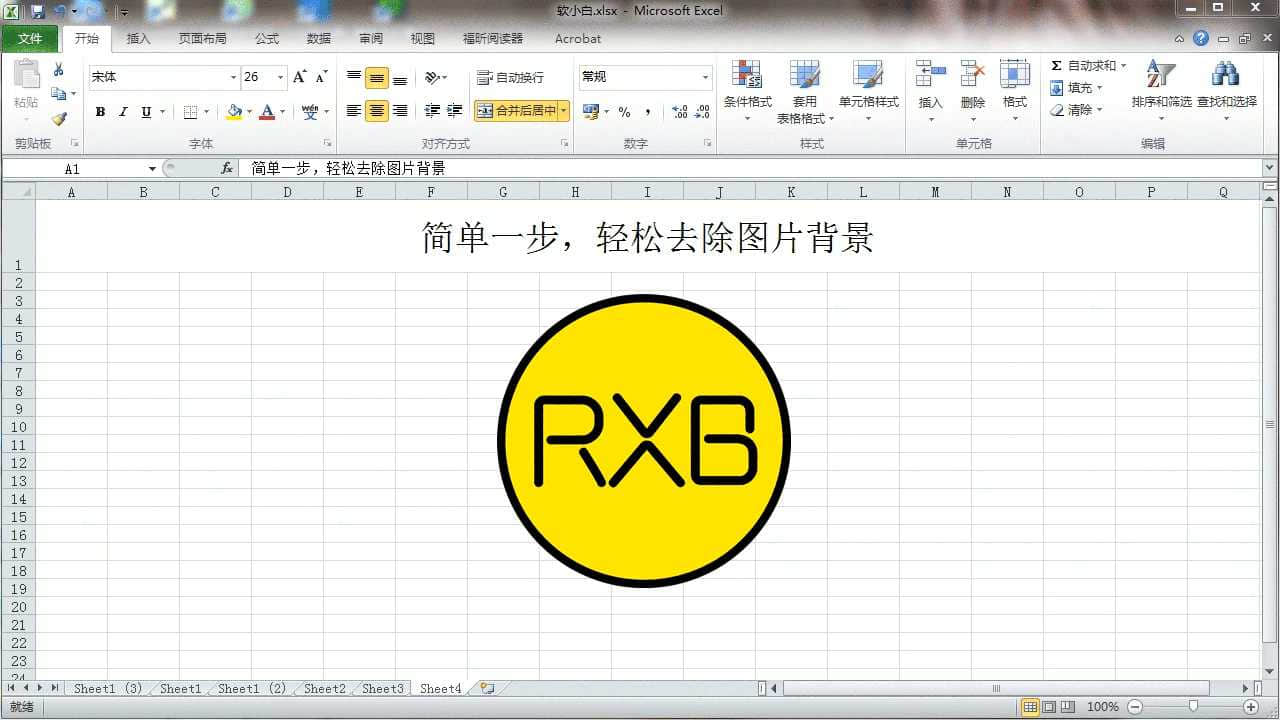Toggle align text left

click(354, 111)
